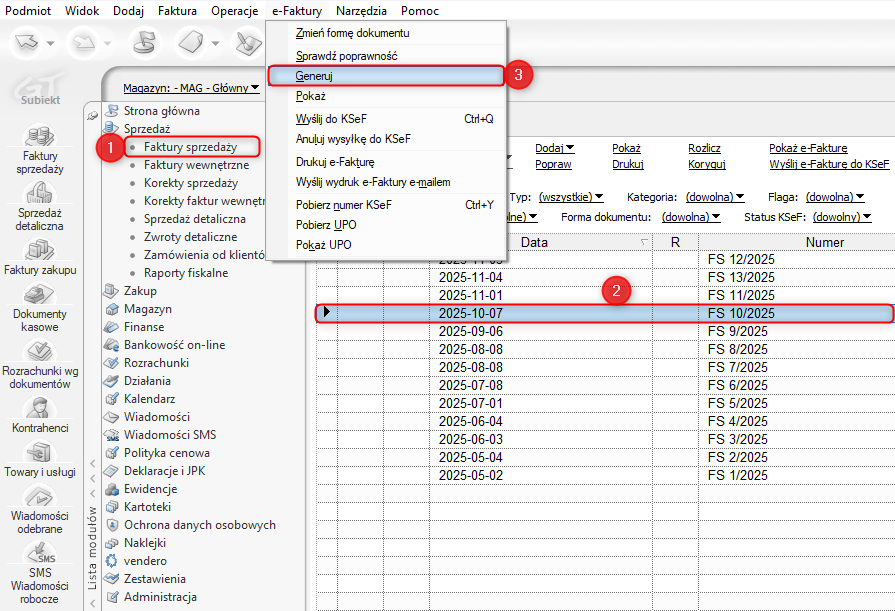This screenshot has width=895, height=611.
Task: Open Dokumenty kasowe shortcut icon
Action: click(x=40, y=295)
